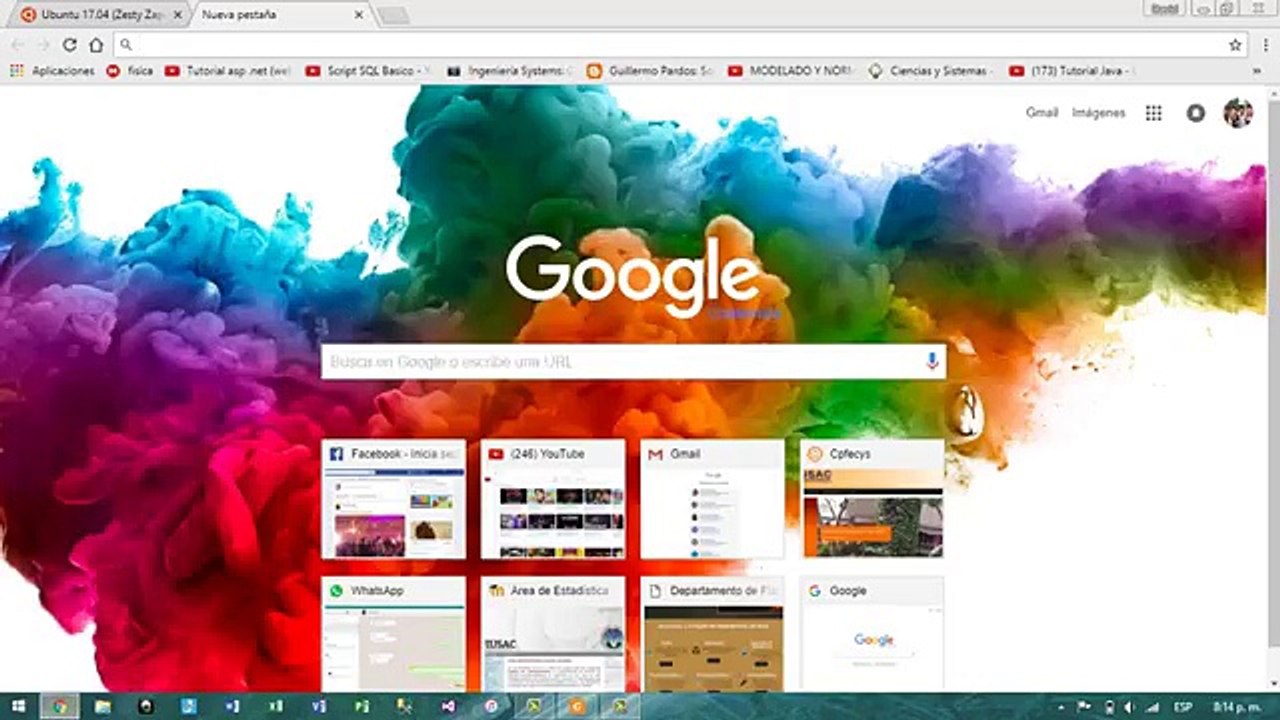Image resolution: width=1280 pixels, height=720 pixels.
Task: Open the Imágenes link
Action: click(x=1098, y=113)
